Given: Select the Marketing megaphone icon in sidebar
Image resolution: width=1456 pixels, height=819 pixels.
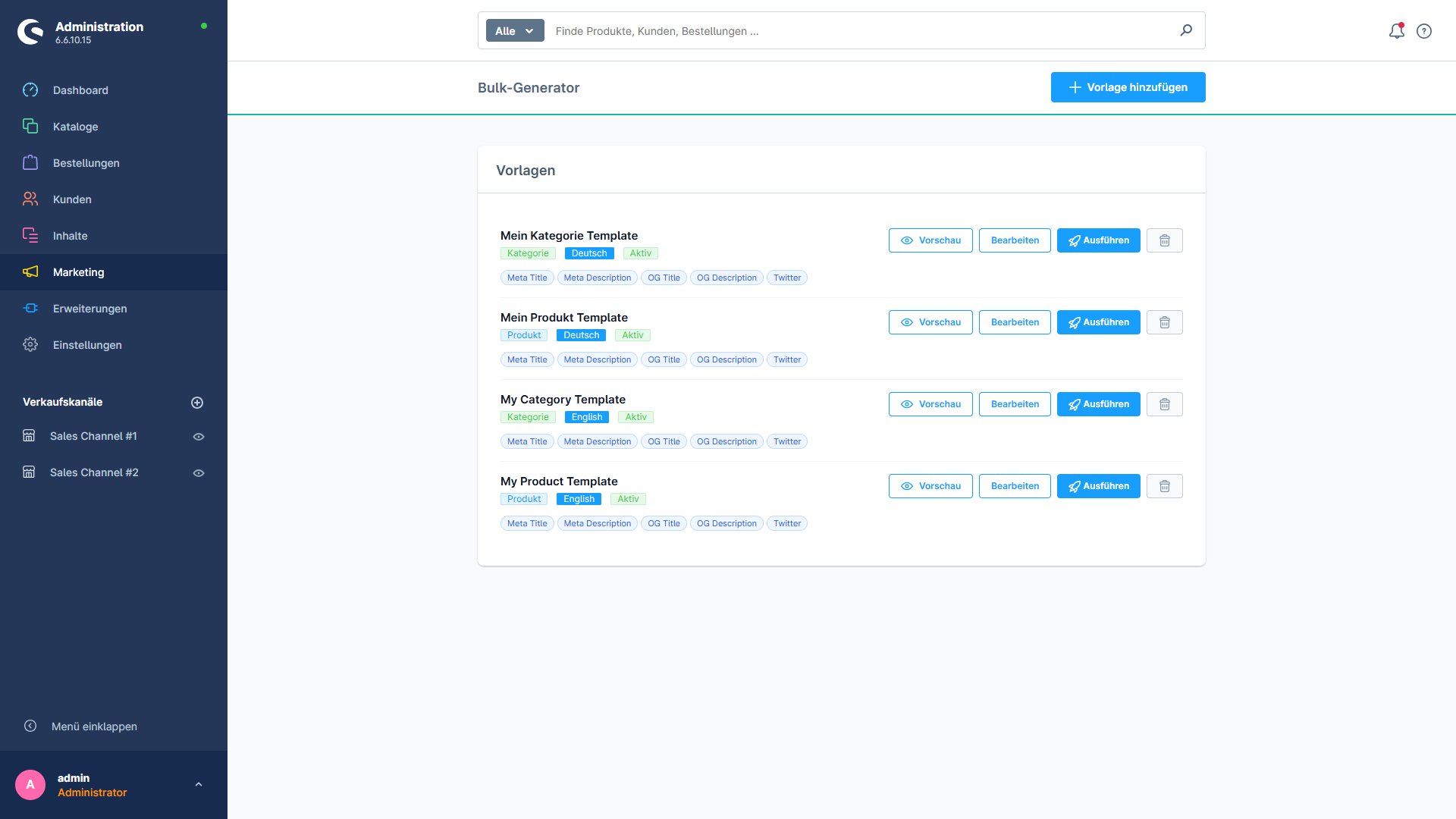Looking at the screenshot, I should 30,271.
